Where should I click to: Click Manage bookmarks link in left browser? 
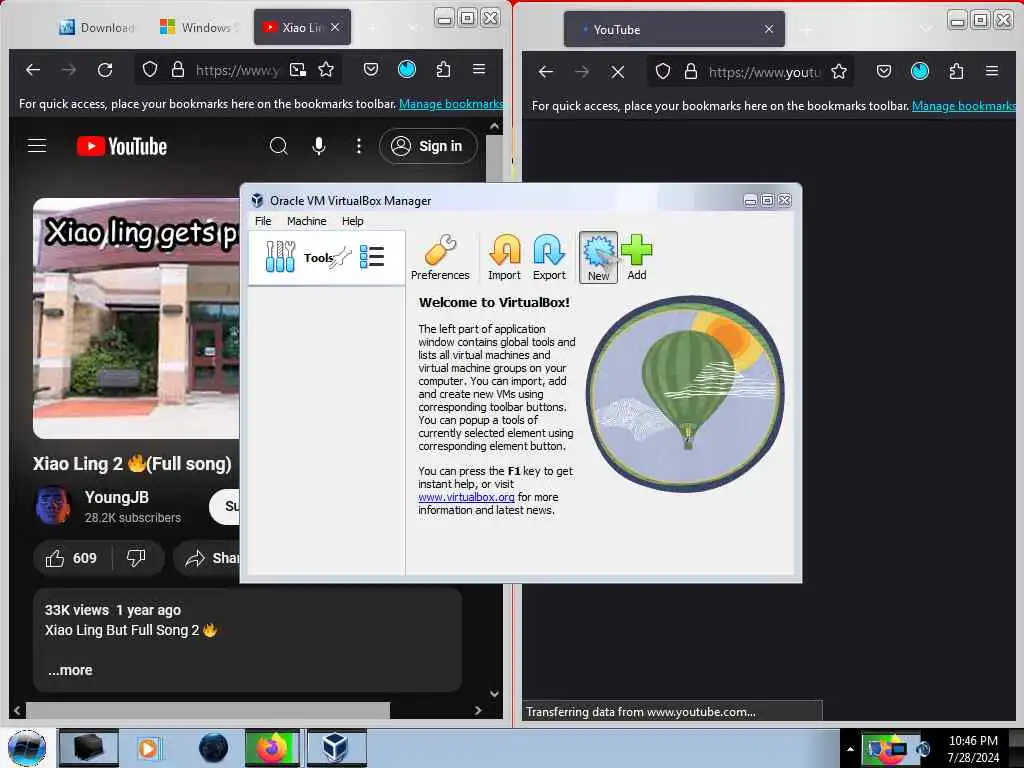click(x=451, y=104)
